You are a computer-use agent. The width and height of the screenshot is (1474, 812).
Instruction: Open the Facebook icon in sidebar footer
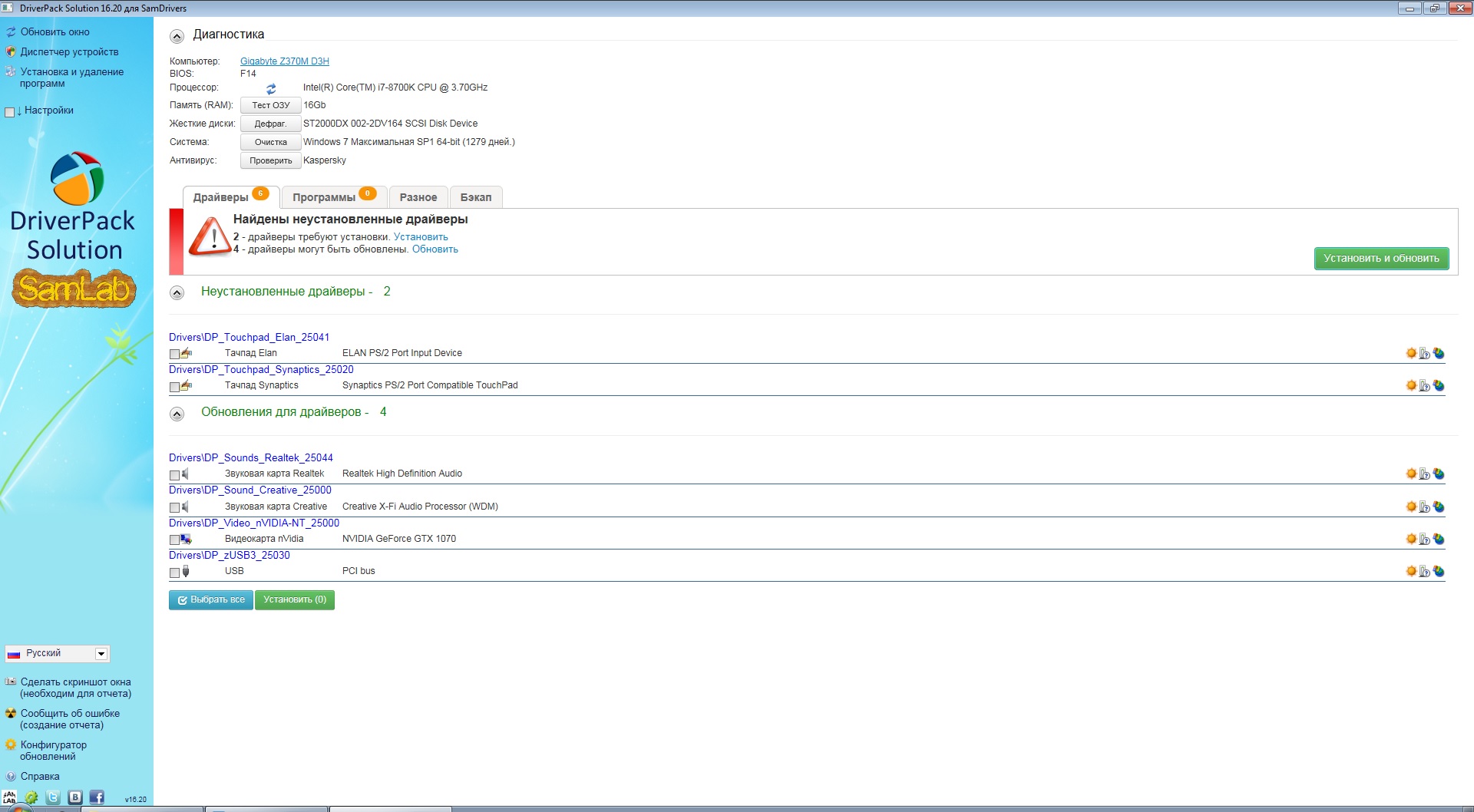[x=97, y=797]
